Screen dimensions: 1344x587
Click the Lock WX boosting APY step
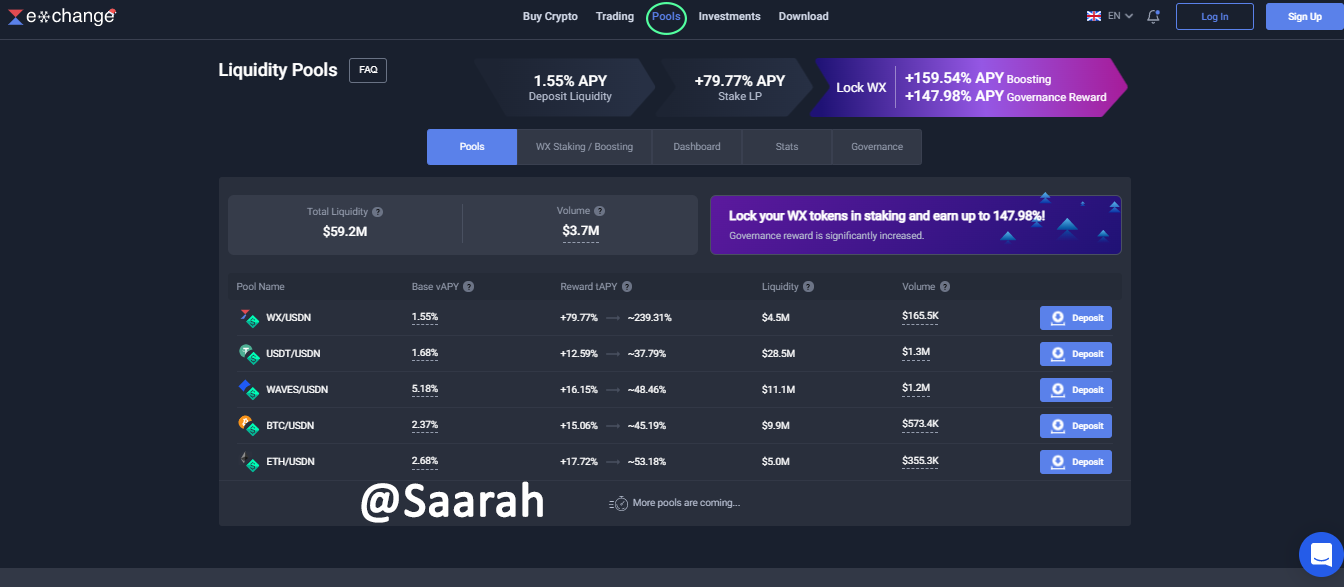click(970, 88)
